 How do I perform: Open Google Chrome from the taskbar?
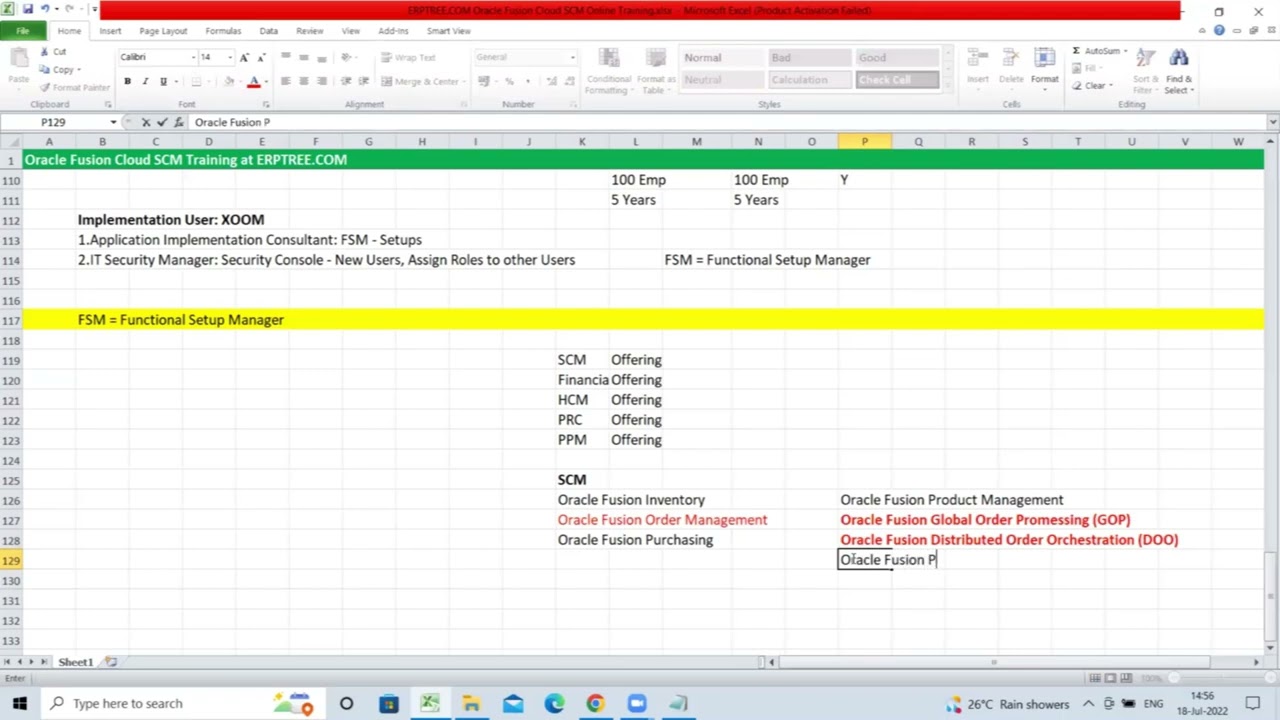pos(595,704)
